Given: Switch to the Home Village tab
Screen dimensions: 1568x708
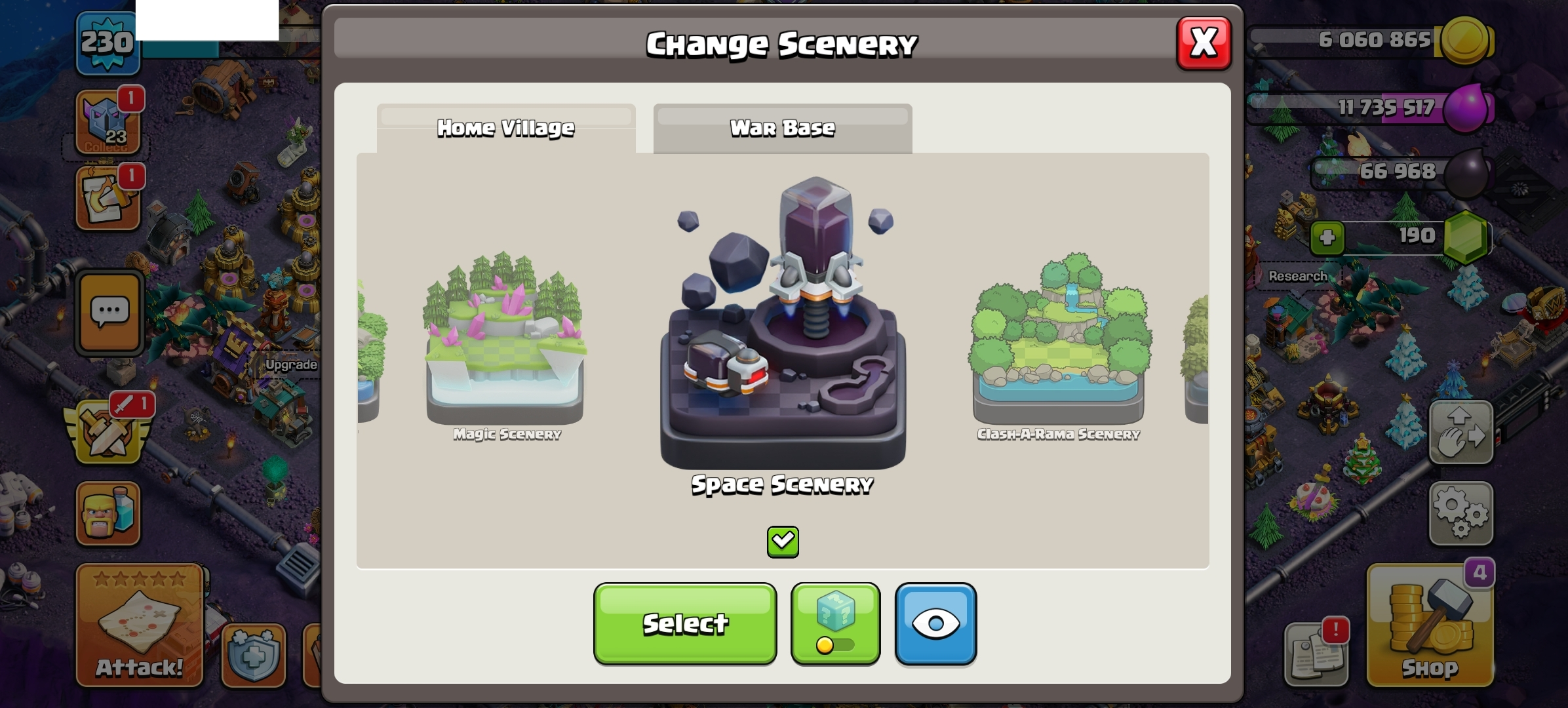Looking at the screenshot, I should pos(505,128).
